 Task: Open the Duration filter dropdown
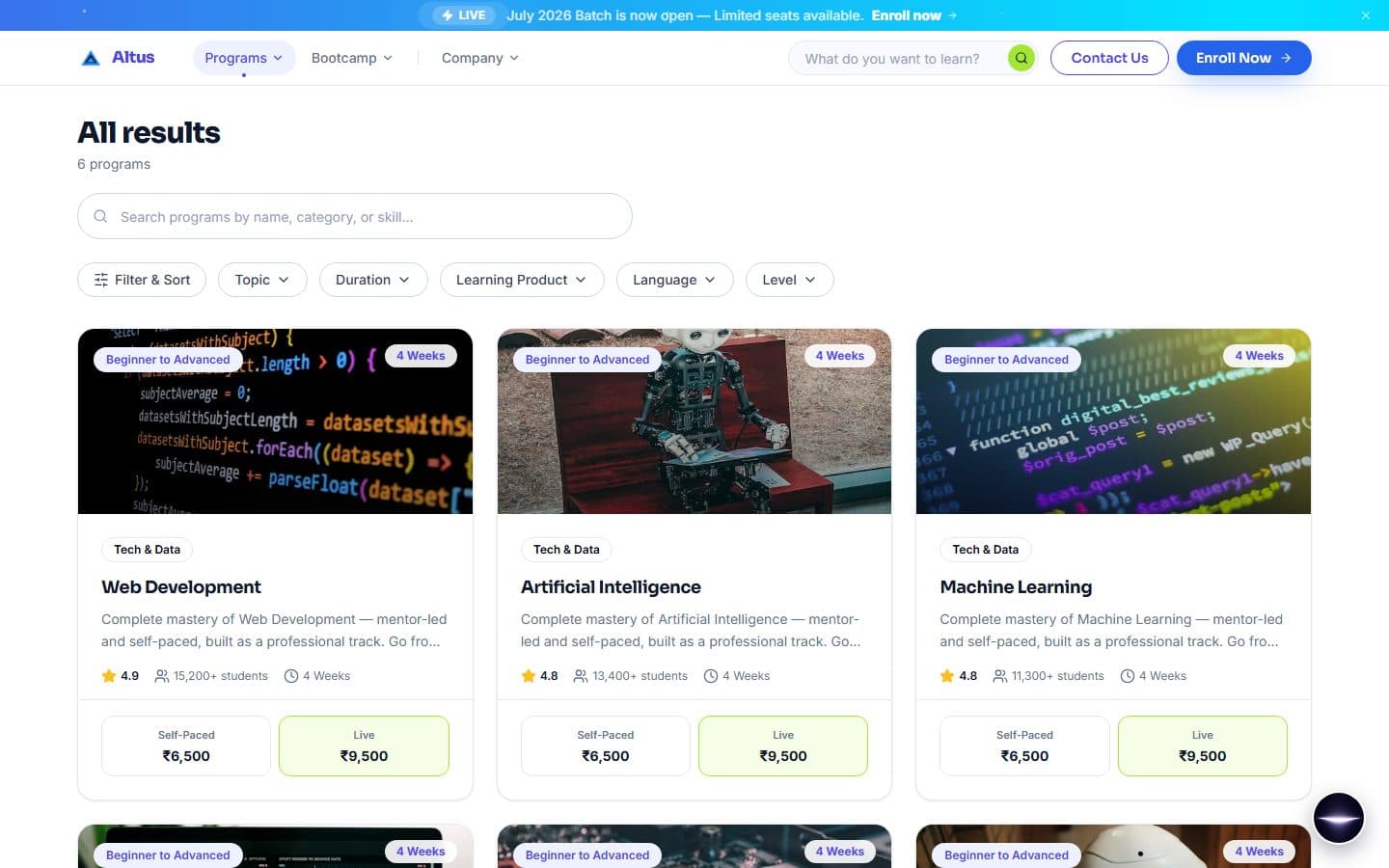[373, 280]
